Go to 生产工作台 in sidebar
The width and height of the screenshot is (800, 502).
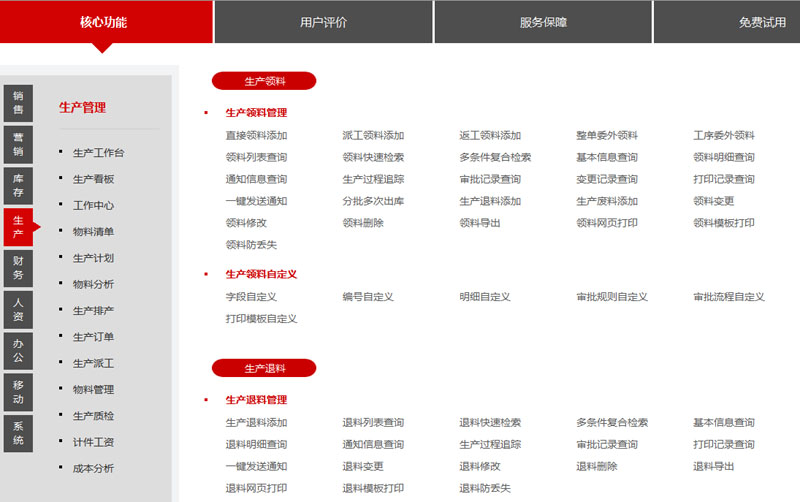pos(99,153)
